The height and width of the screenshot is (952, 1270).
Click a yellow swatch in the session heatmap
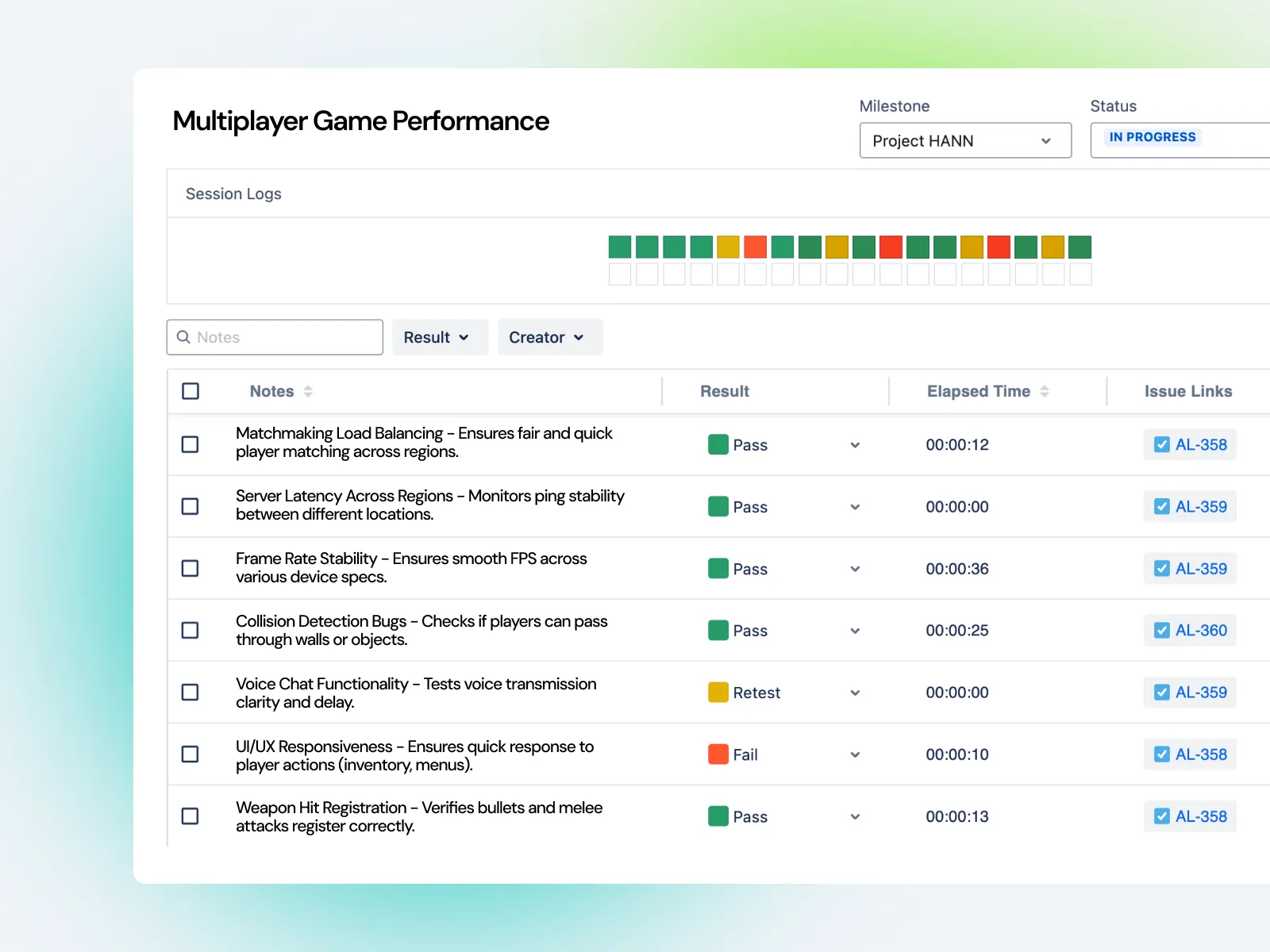coord(727,247)
